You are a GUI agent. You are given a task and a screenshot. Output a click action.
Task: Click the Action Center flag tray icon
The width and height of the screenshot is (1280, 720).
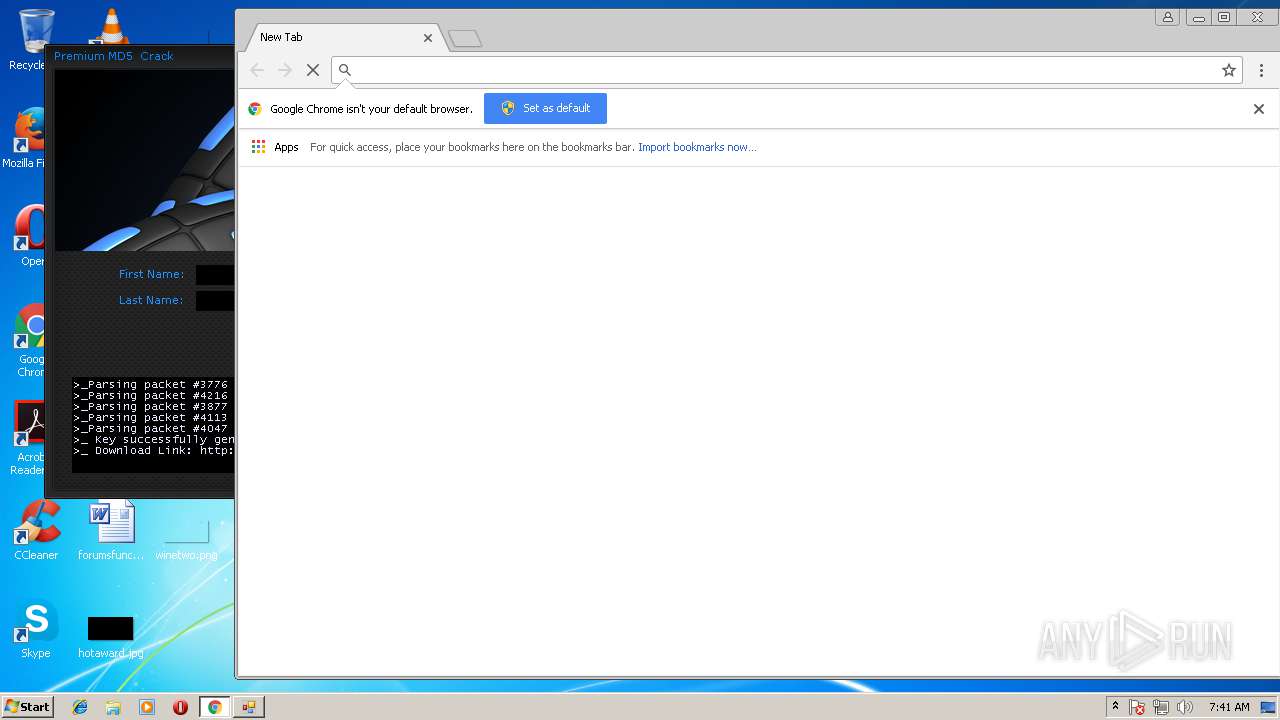pyautogui.click(x=1137, y=707)
